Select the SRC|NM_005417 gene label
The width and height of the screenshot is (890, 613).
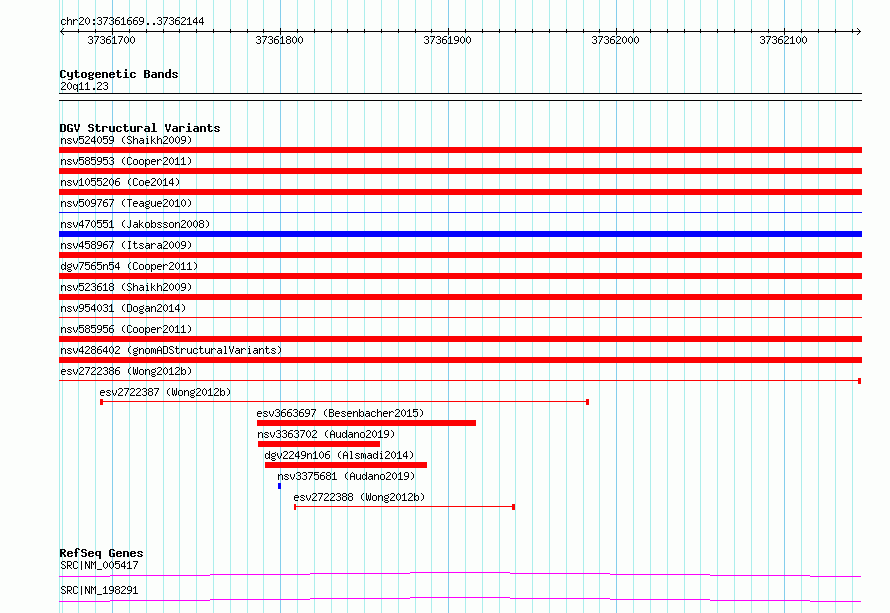pos(99,565)
